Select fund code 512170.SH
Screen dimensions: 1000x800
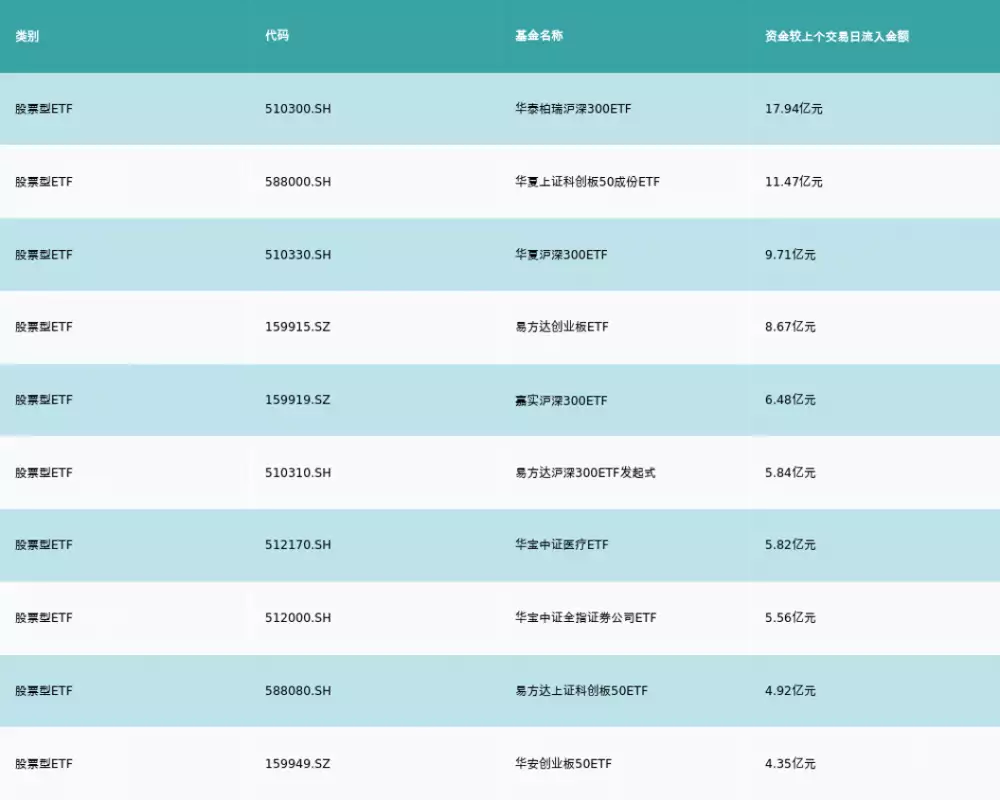click(x=298, y=545)
